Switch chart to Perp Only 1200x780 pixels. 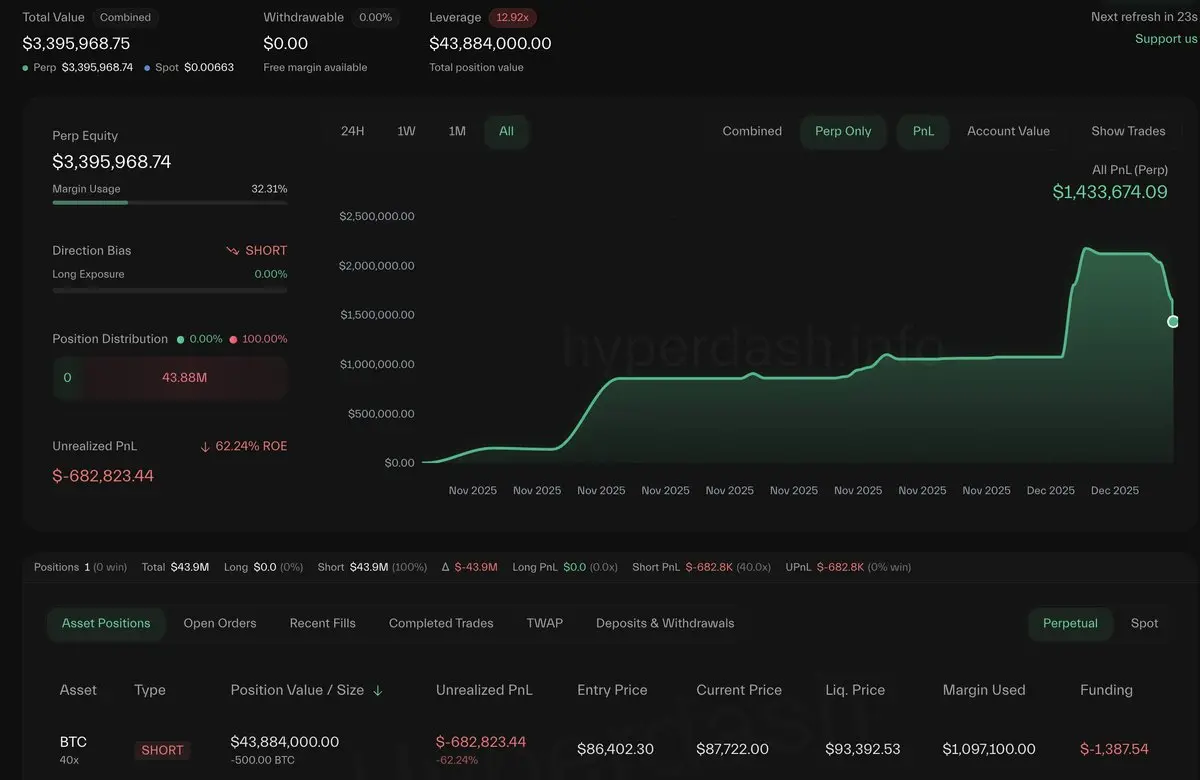point(843,131)
